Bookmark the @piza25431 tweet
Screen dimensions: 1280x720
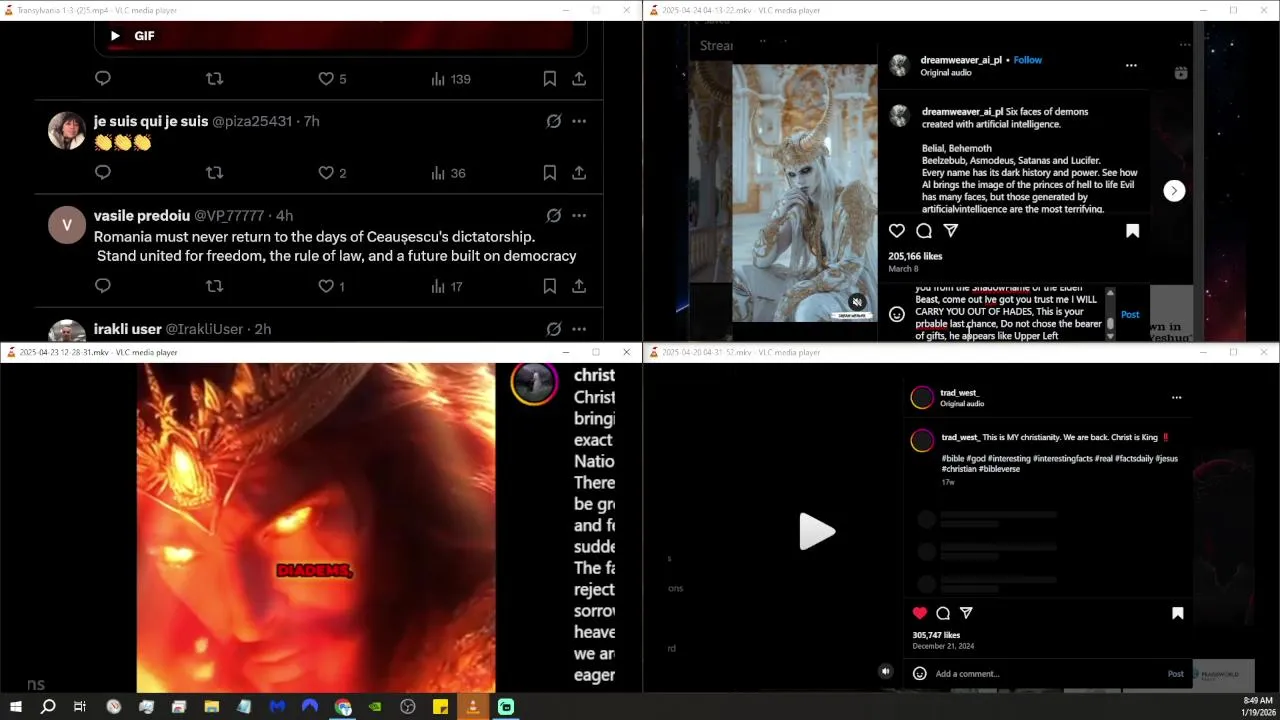coord(549,173)
